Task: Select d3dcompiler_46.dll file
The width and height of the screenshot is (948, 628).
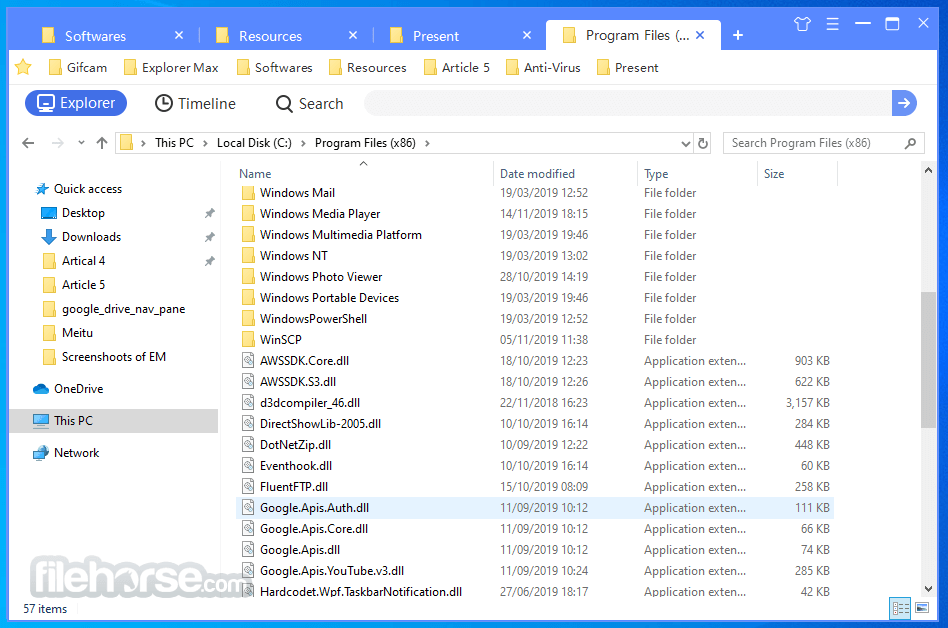Action: pos(310,403)
